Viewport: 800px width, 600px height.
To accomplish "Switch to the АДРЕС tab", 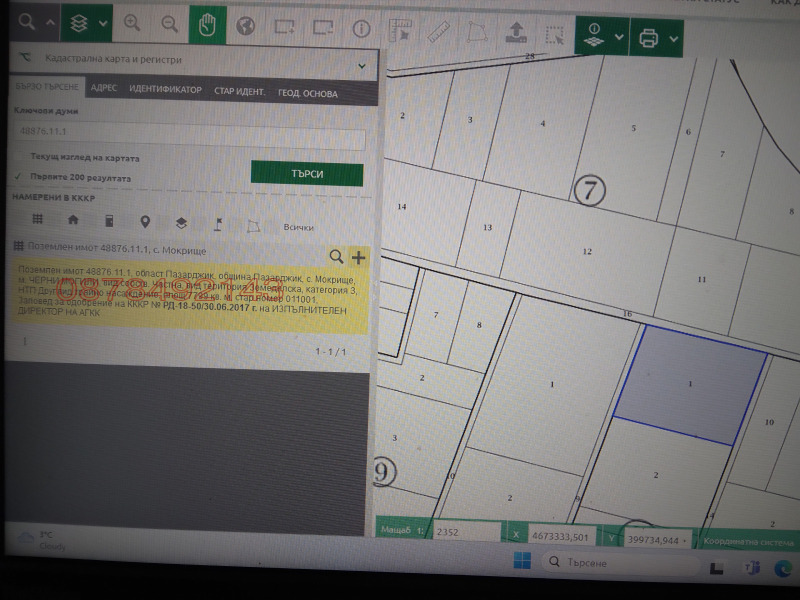I will [103, 89].
